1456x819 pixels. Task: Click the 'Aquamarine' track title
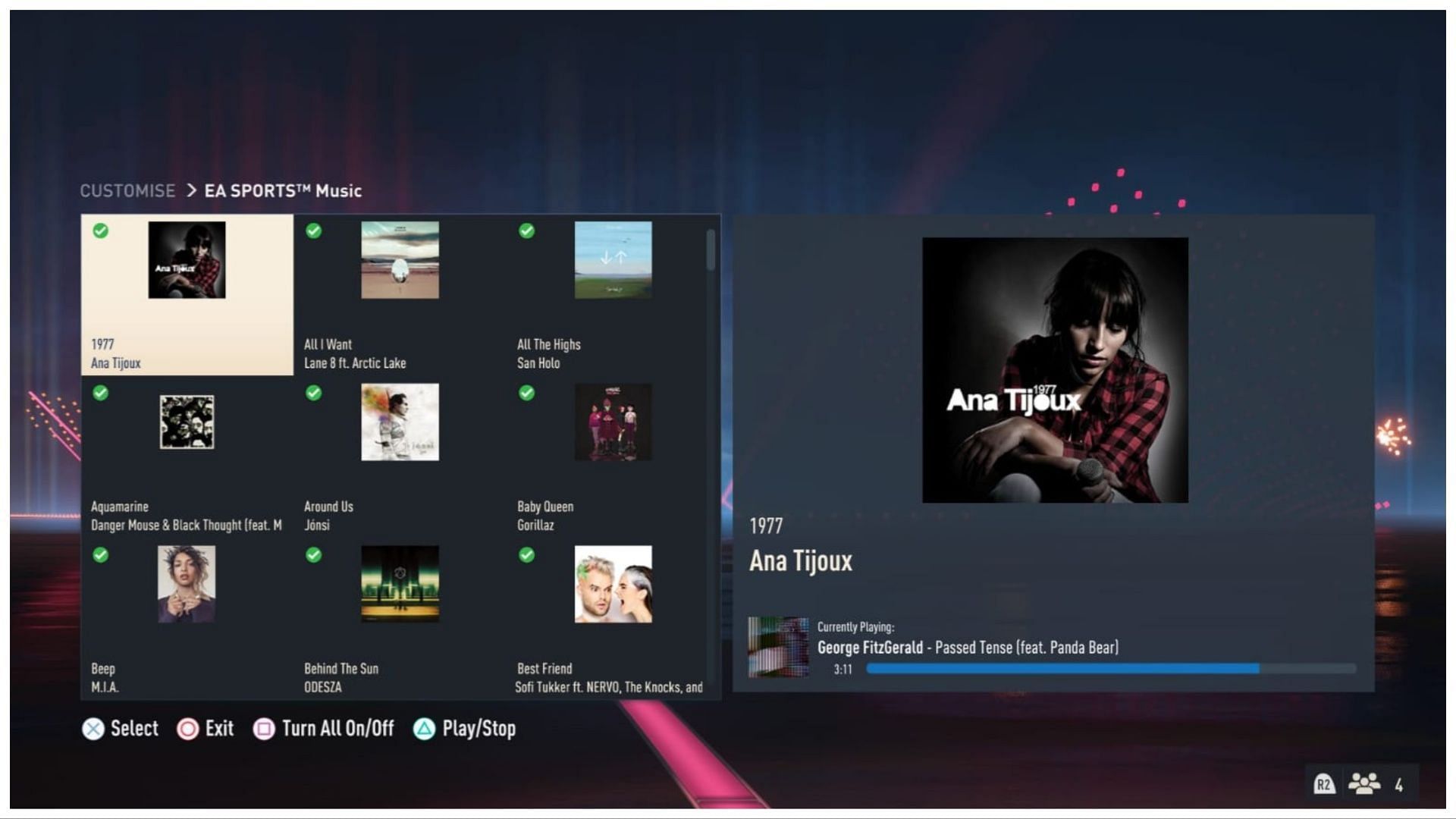pos(120,507)
